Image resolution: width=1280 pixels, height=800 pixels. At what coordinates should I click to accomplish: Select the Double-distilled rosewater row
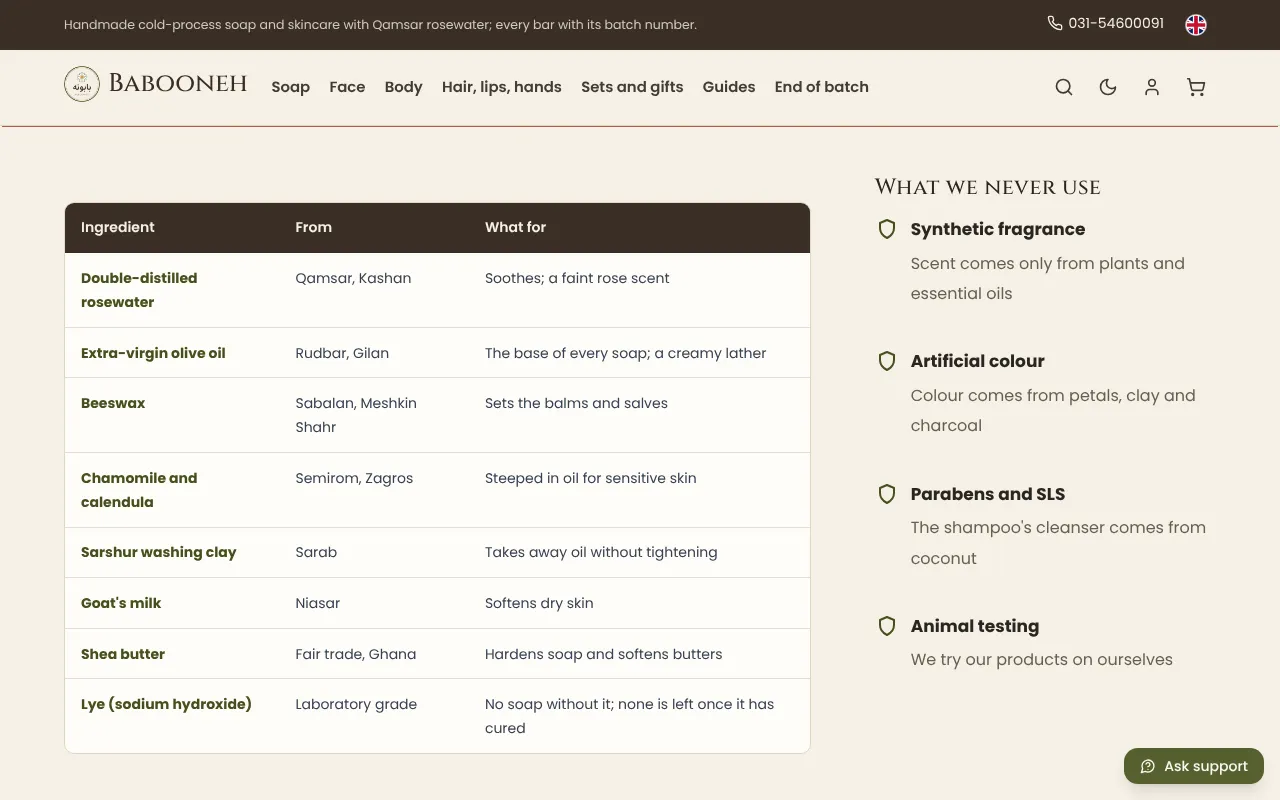click(x=437, y=290)
